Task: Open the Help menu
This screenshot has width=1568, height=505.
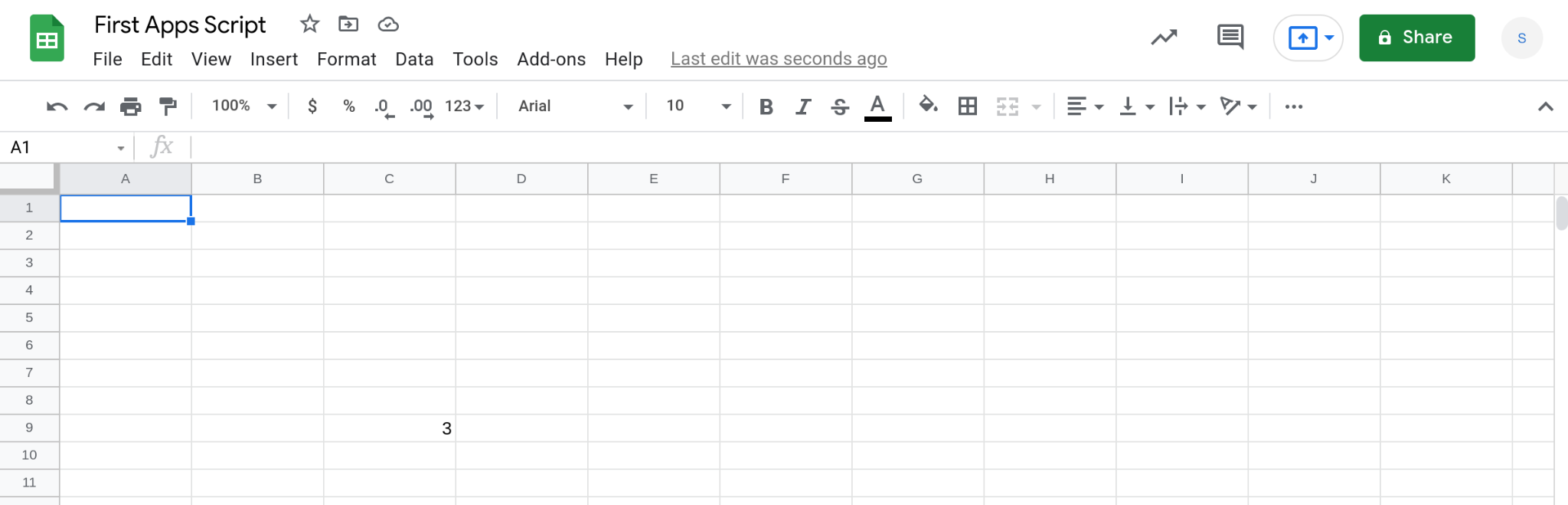Action: pyautogui.click(x=623, y=59)
